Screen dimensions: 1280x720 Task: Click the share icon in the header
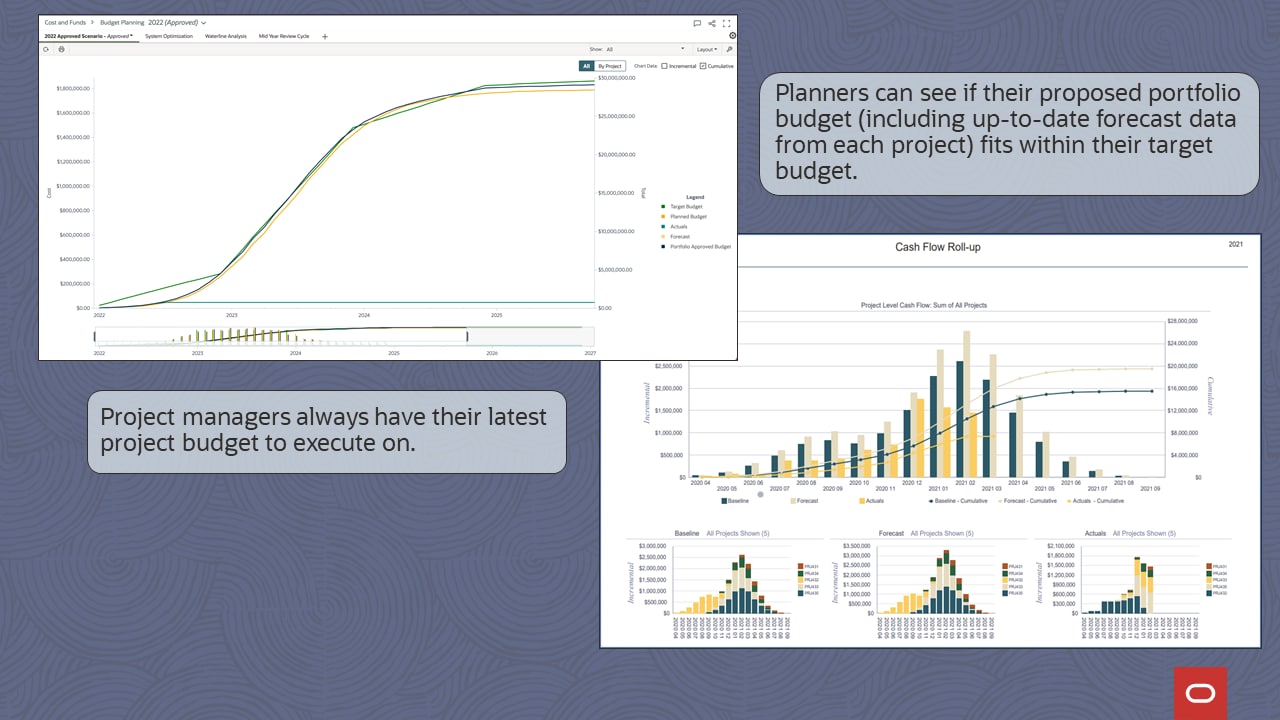pos(711,24)
